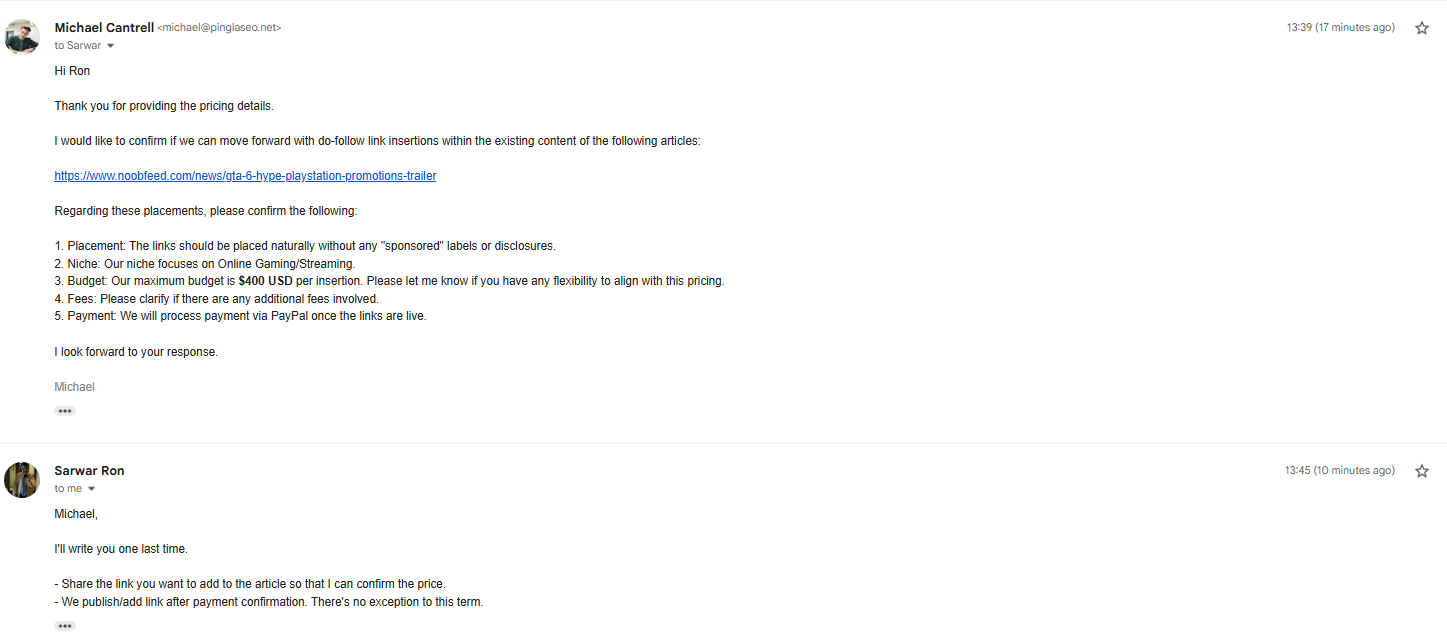This screenshot has width=1447, height=644.
Task: Show trimmed content in Sarwar's reply
Action: [x=65, y=626]
